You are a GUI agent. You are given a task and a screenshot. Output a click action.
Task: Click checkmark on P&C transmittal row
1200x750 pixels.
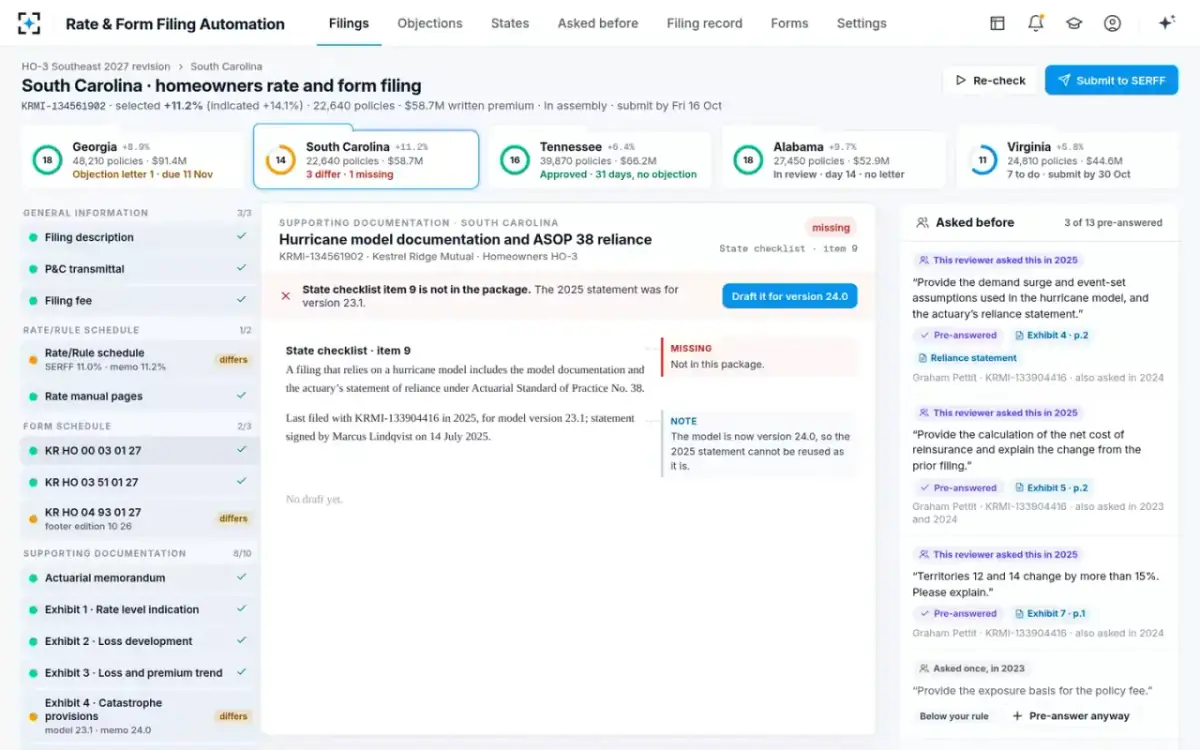(241, 268)
